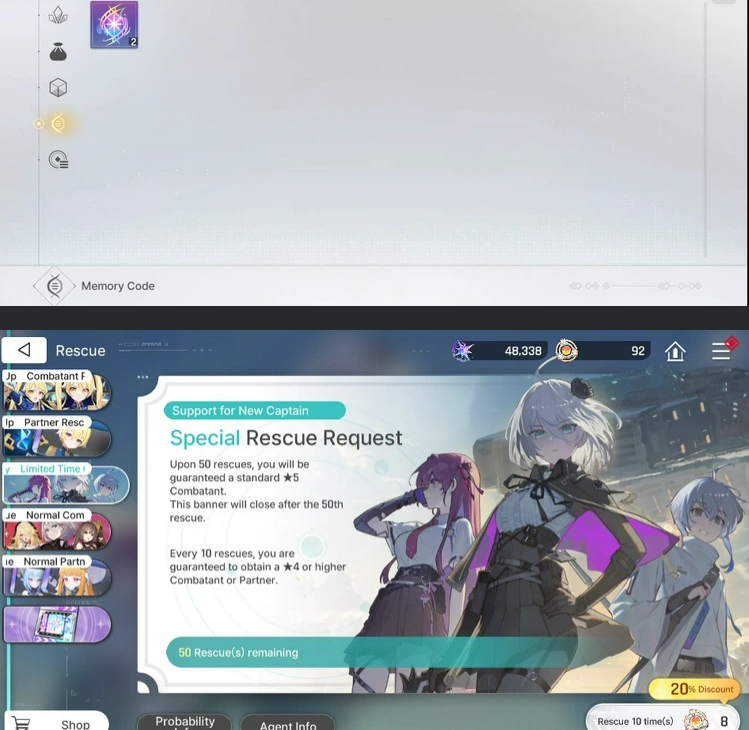Select the Limited Time banner tab
The image size is (749, 730).
click(66, 483)
